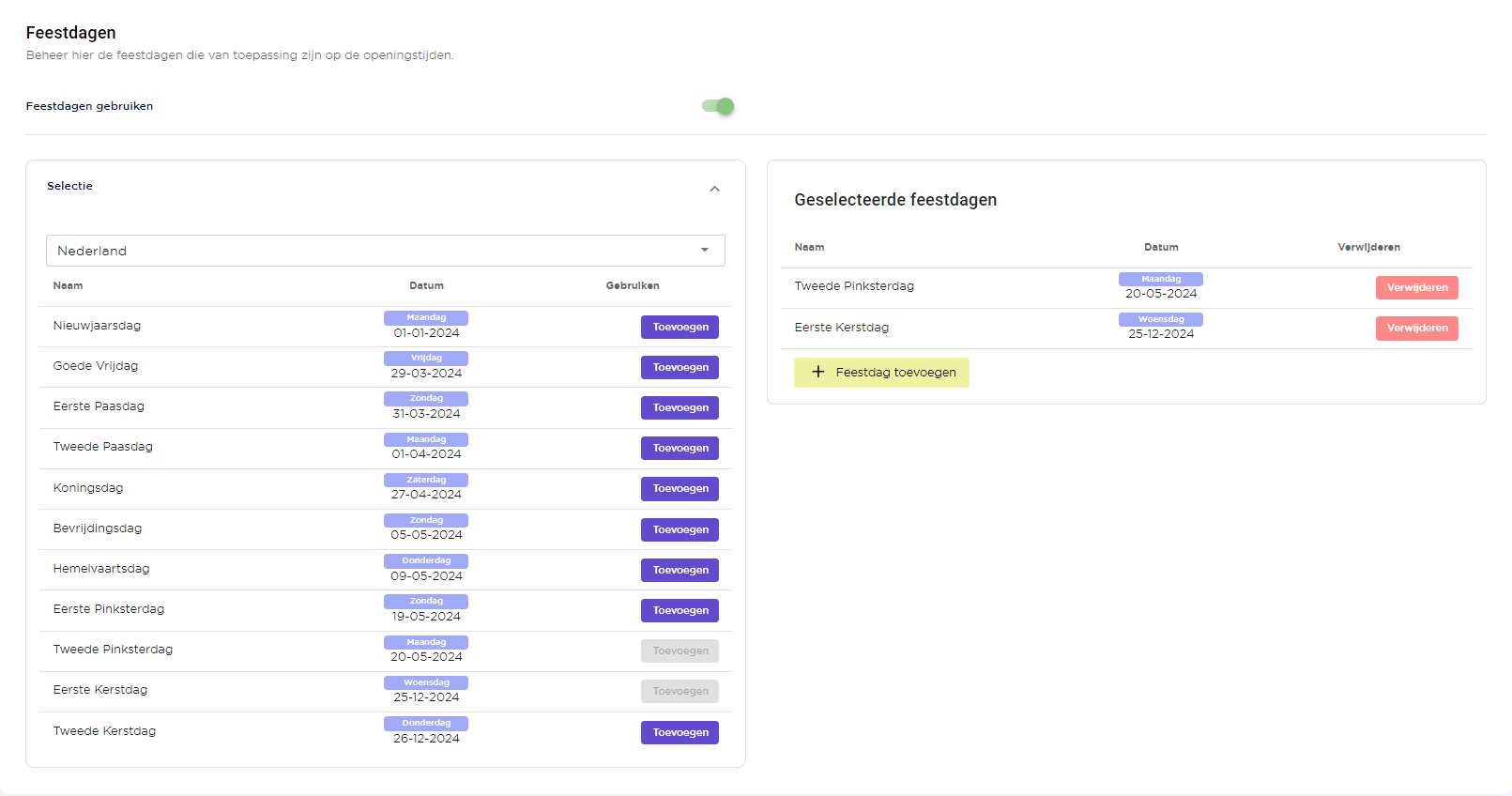Click the Zaterdag day badge
1512x796 pixels.
click(x=426, y=480)
